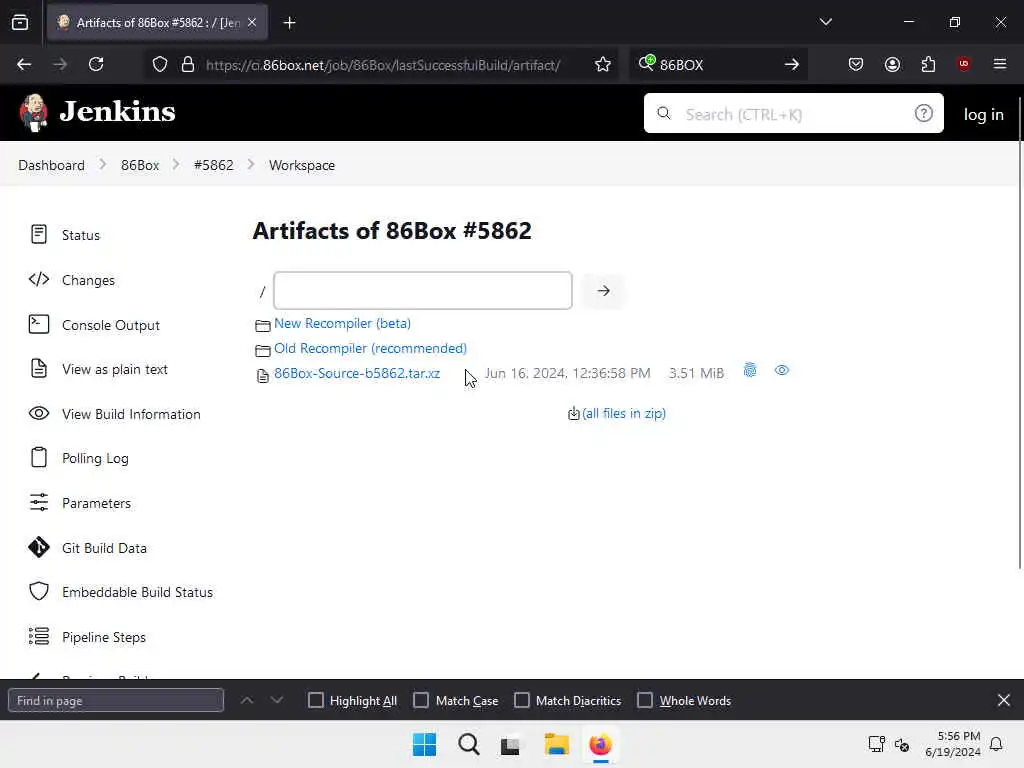The width and height of the screenshot is (1024, 768).
Task: Reload the current page
Action: coord(96,64)
